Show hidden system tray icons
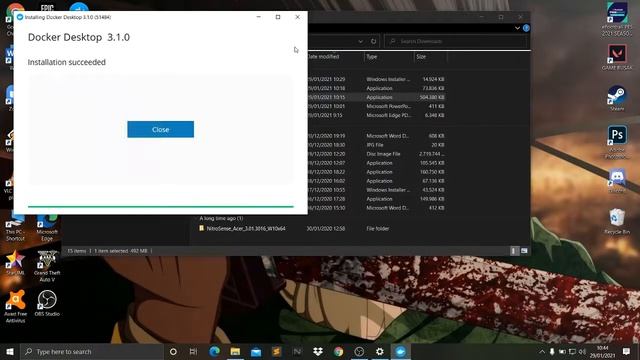This screenshot has width=640, height=360. [542, 351]
